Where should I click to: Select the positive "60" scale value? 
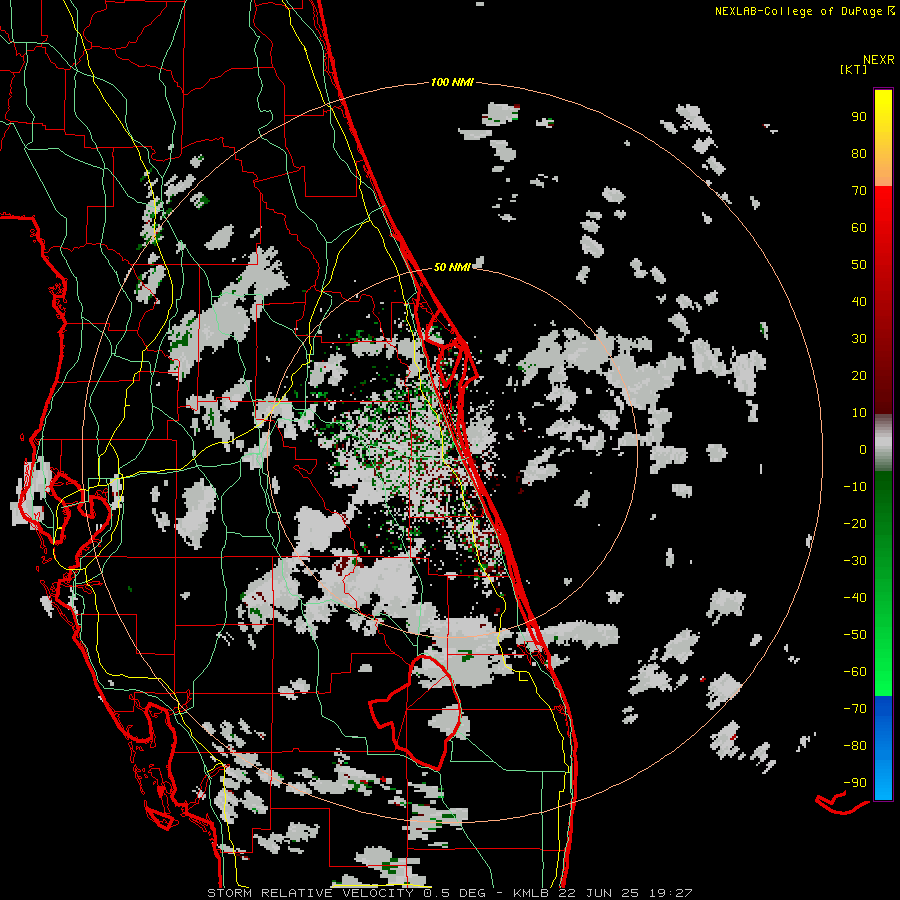click(x=859, y=227)
